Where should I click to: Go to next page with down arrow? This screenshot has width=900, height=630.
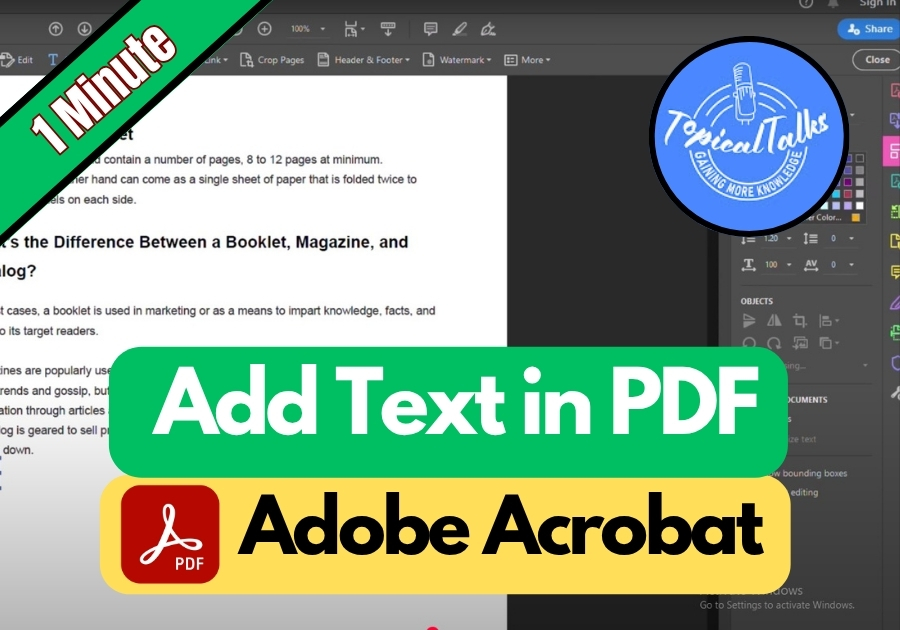click(84, 29)
